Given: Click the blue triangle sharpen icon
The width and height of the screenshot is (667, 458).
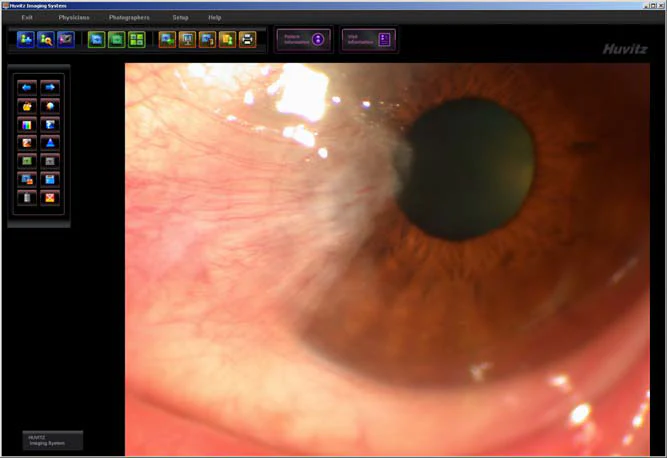Looking at the screenshot, I should point(50,143).
